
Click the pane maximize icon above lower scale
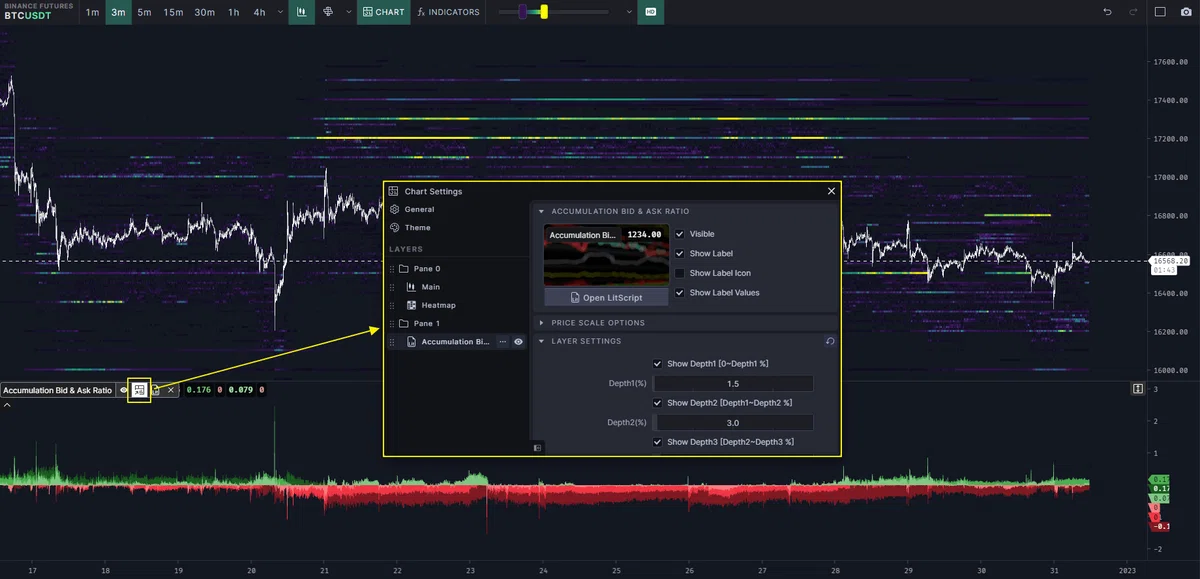pos(1138,389)
